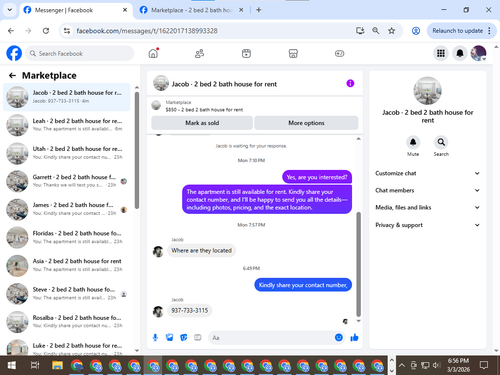Click the large listing thumbnail in info panel
This screenshot has width=500, height=375.
pyautogui.click(x=427, y=91)
